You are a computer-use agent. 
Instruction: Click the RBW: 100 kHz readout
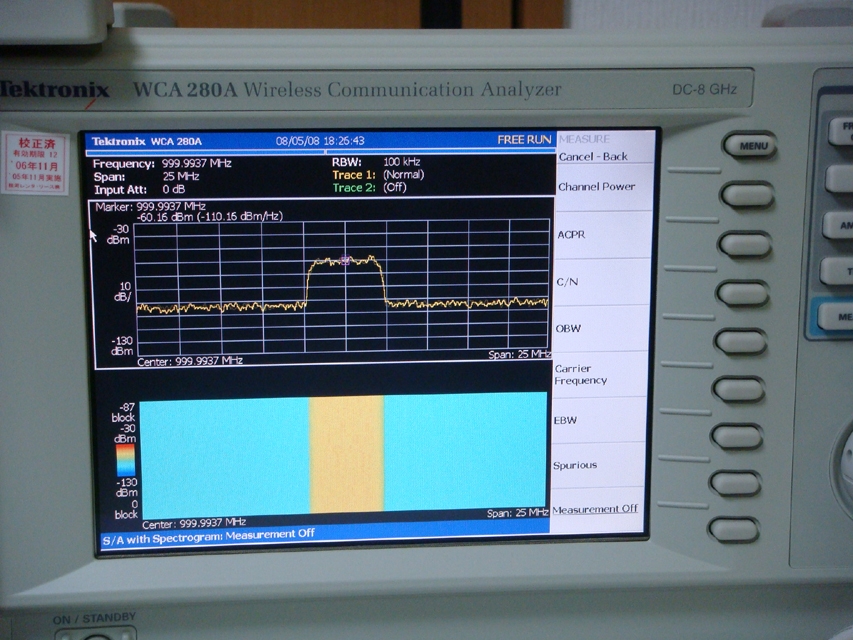pos(376,162)
